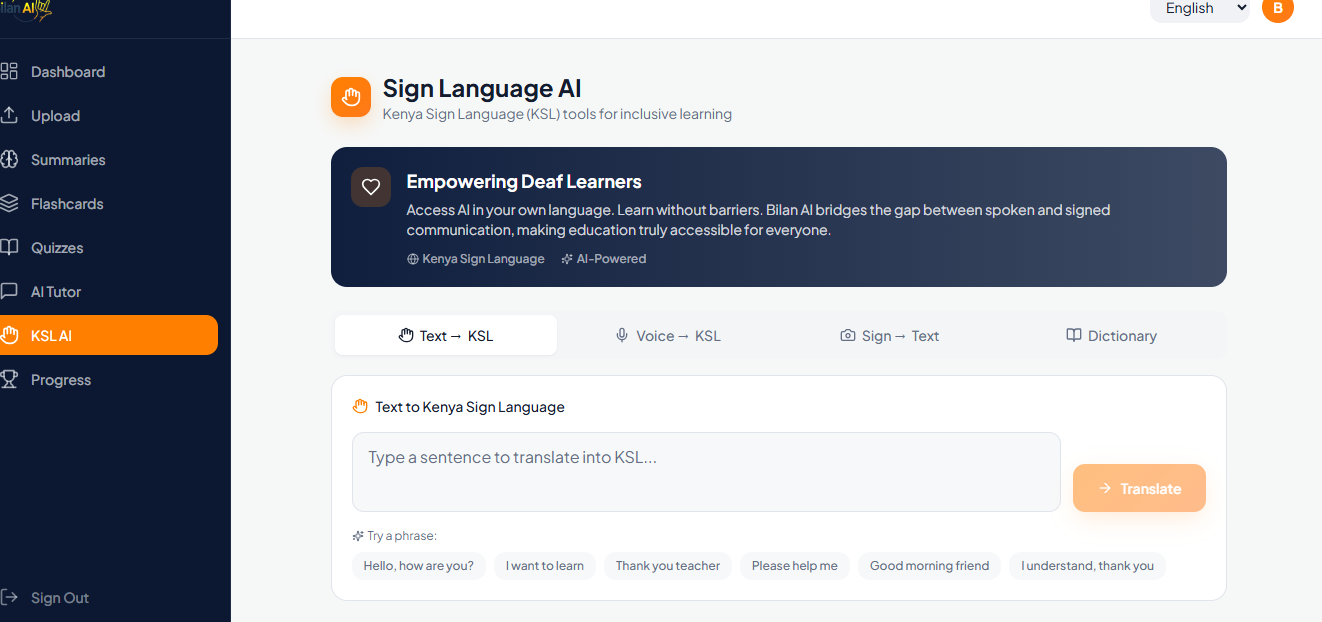
Task: Click the Kenya Sign Language (KSL) tools subtitle
Action: click(x=557, y=114)
